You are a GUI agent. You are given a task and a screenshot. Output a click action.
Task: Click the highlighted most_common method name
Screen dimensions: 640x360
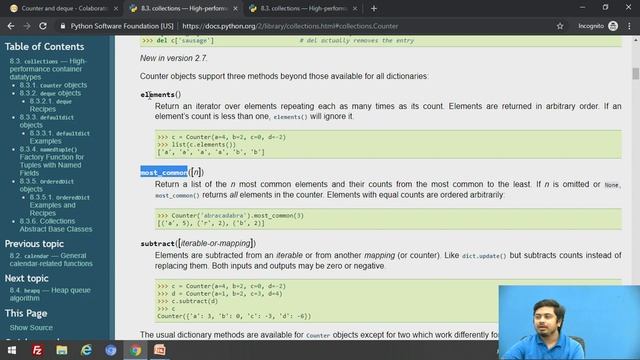click(164, 172)
